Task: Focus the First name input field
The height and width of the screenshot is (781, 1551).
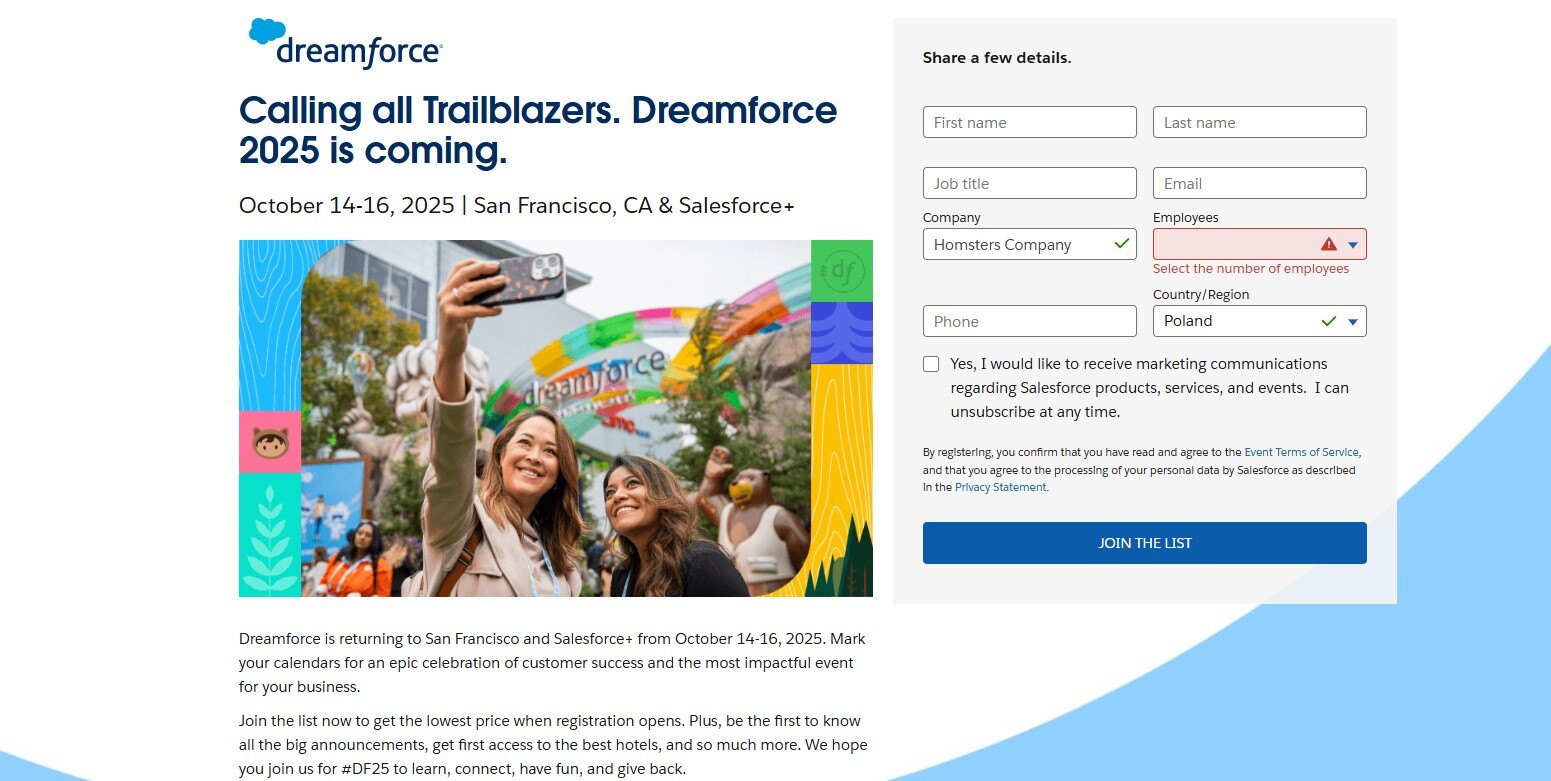Action: 1029,122
